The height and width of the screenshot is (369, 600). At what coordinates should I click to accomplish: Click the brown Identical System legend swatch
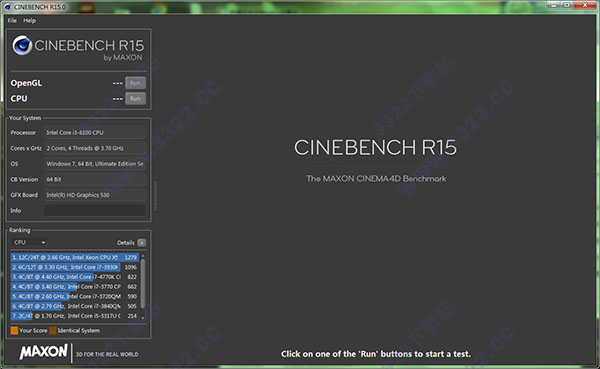tap(53, 331)
